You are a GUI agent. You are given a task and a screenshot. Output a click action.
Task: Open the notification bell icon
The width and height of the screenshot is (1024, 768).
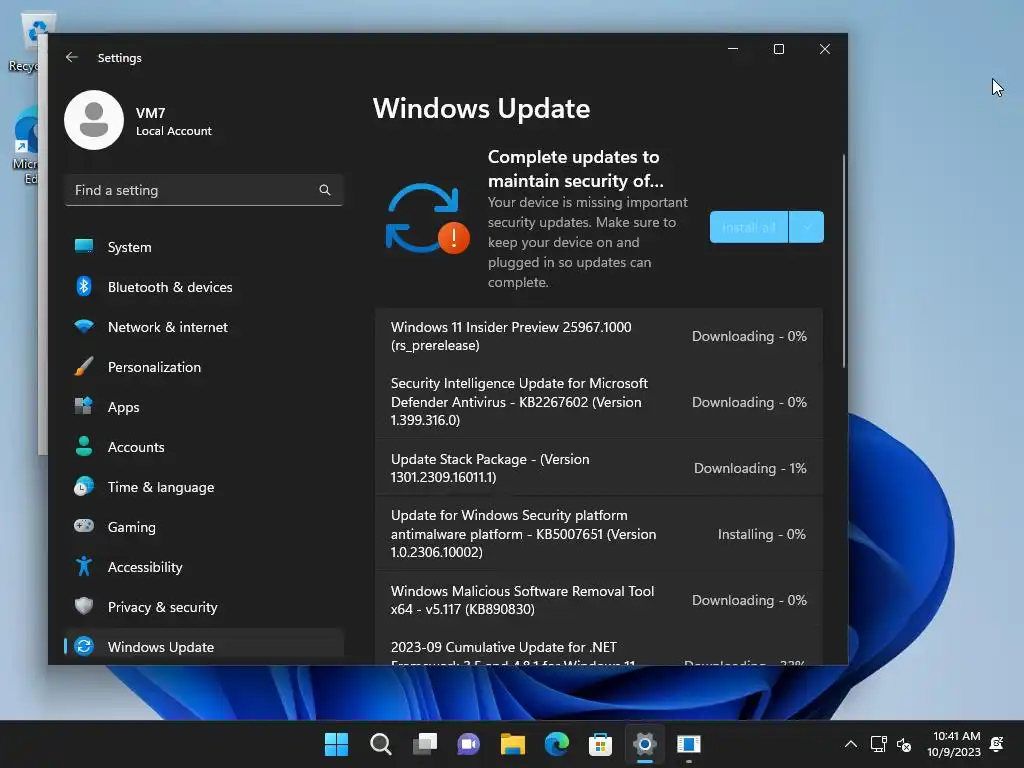[x=997, y=744]
